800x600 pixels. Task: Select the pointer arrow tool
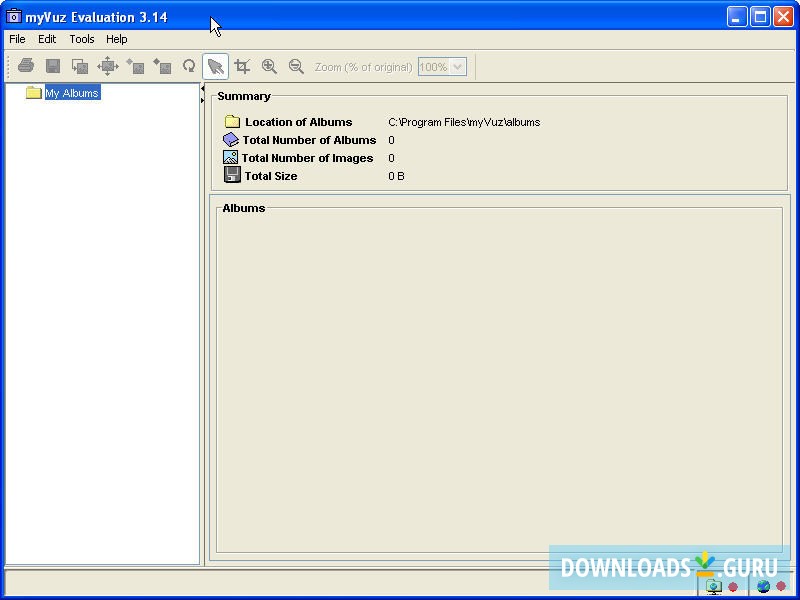point(215,66)
